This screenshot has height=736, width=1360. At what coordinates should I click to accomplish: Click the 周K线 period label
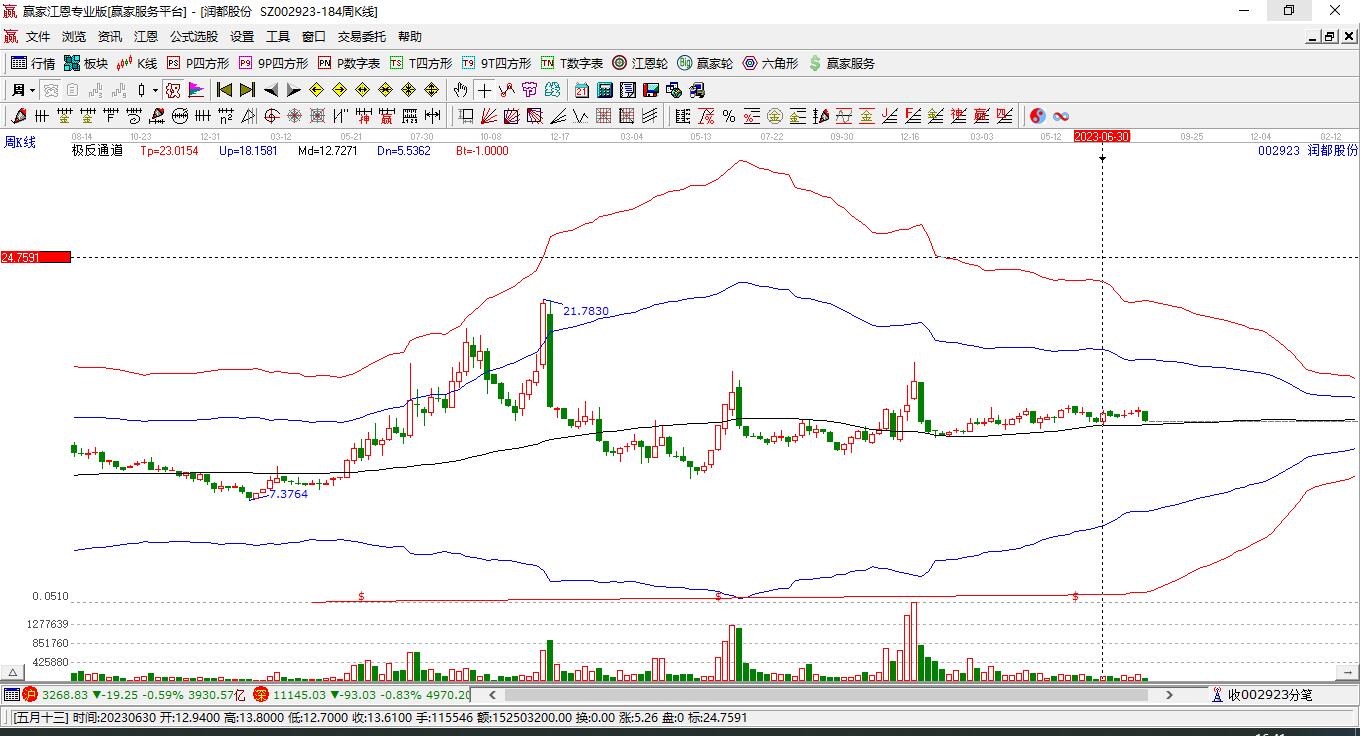click(20, 142)
